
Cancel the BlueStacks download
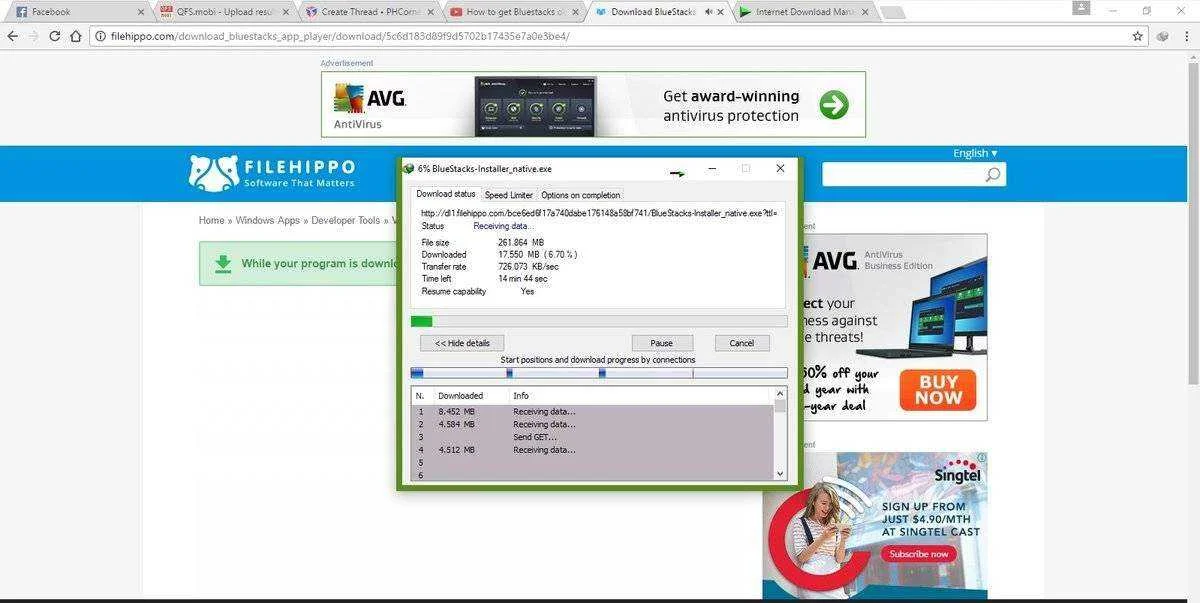coord(742,343)
